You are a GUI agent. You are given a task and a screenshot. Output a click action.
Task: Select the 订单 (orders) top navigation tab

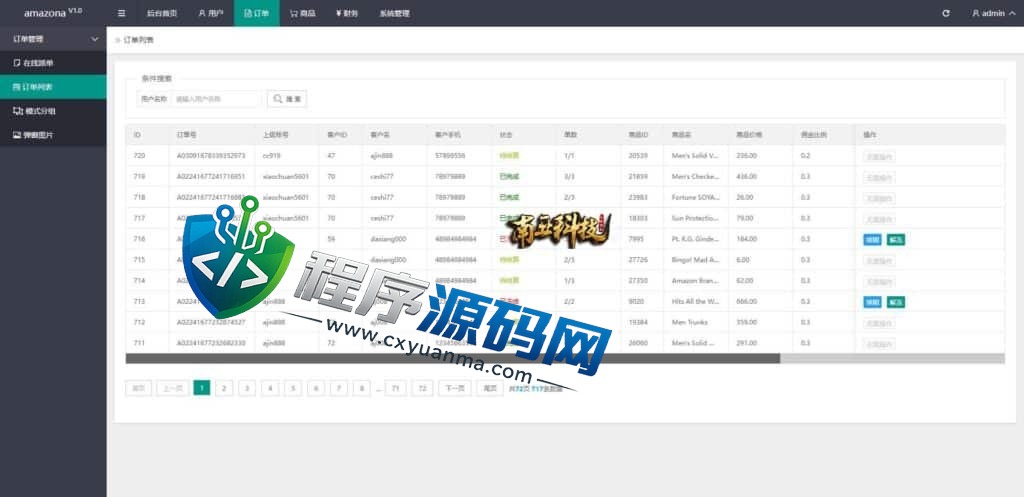pos(256,13)
